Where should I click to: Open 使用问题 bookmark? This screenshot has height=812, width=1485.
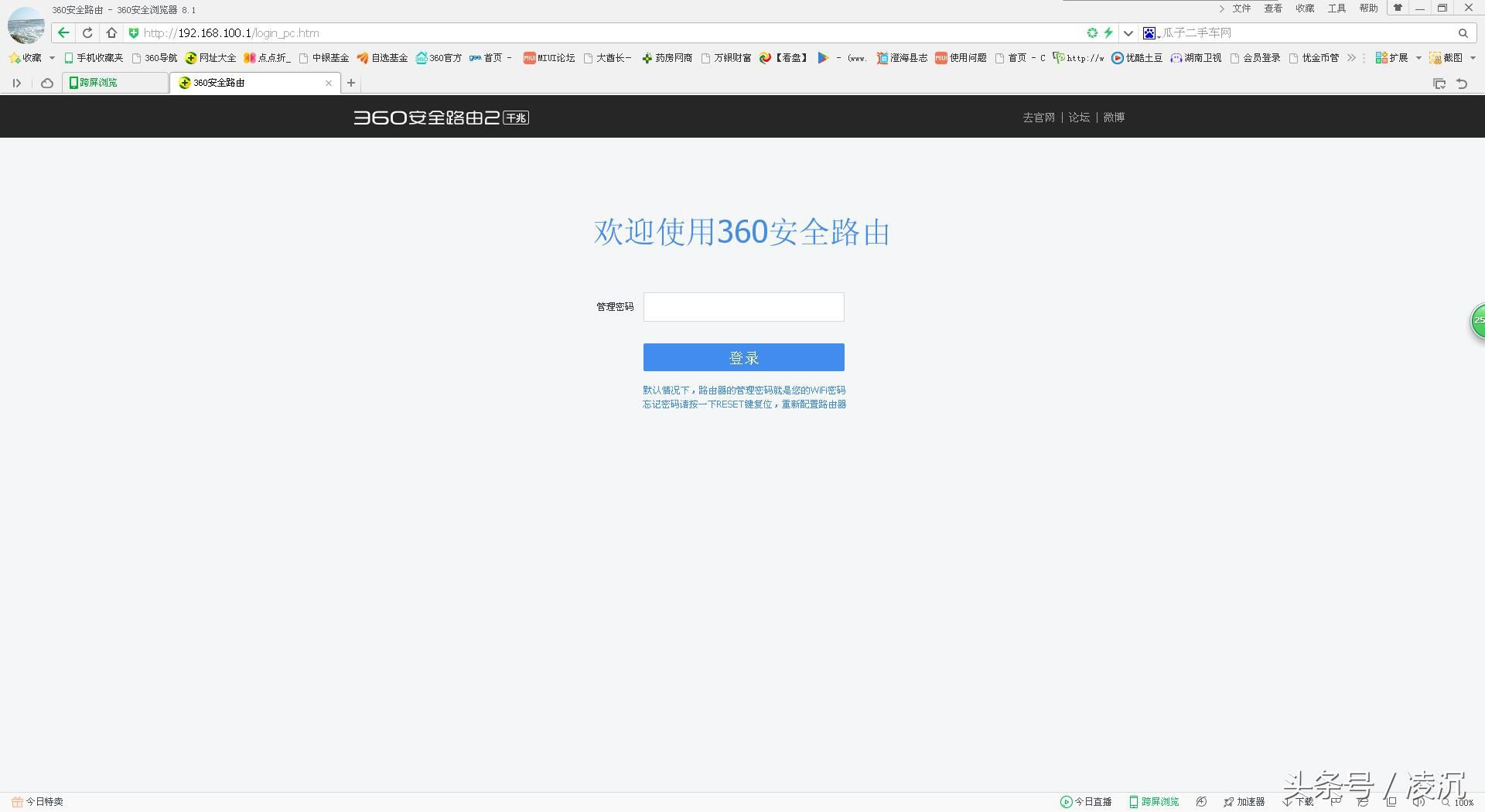[x=961, y=57]
